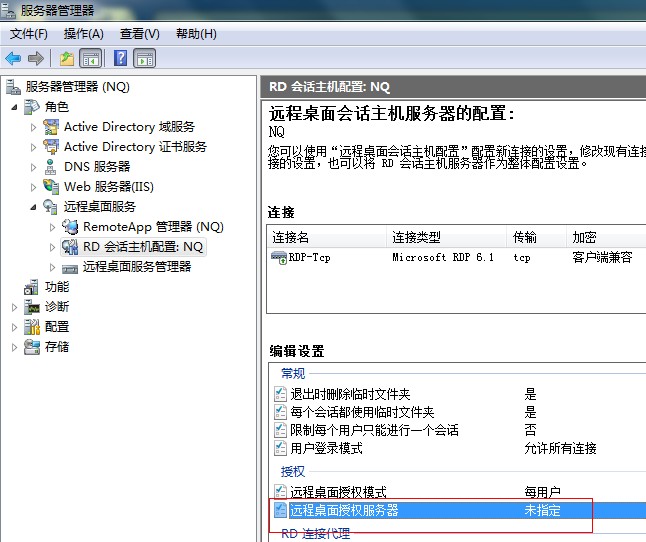Expand the Web 服务器(IIS) node
This screenshot has width=646, height=542.
(33, 187)
